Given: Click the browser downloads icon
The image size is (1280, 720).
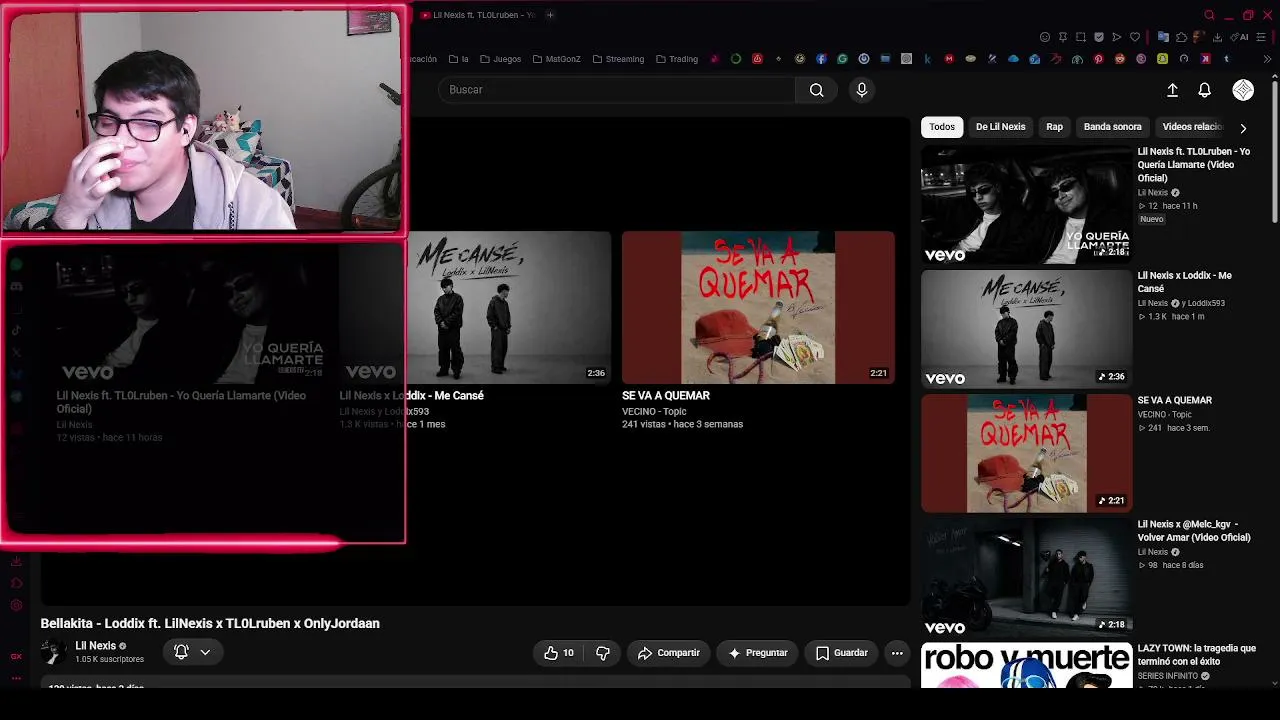Looking at the screenshot, I should pyautogui.click(x=1217, y=37).
